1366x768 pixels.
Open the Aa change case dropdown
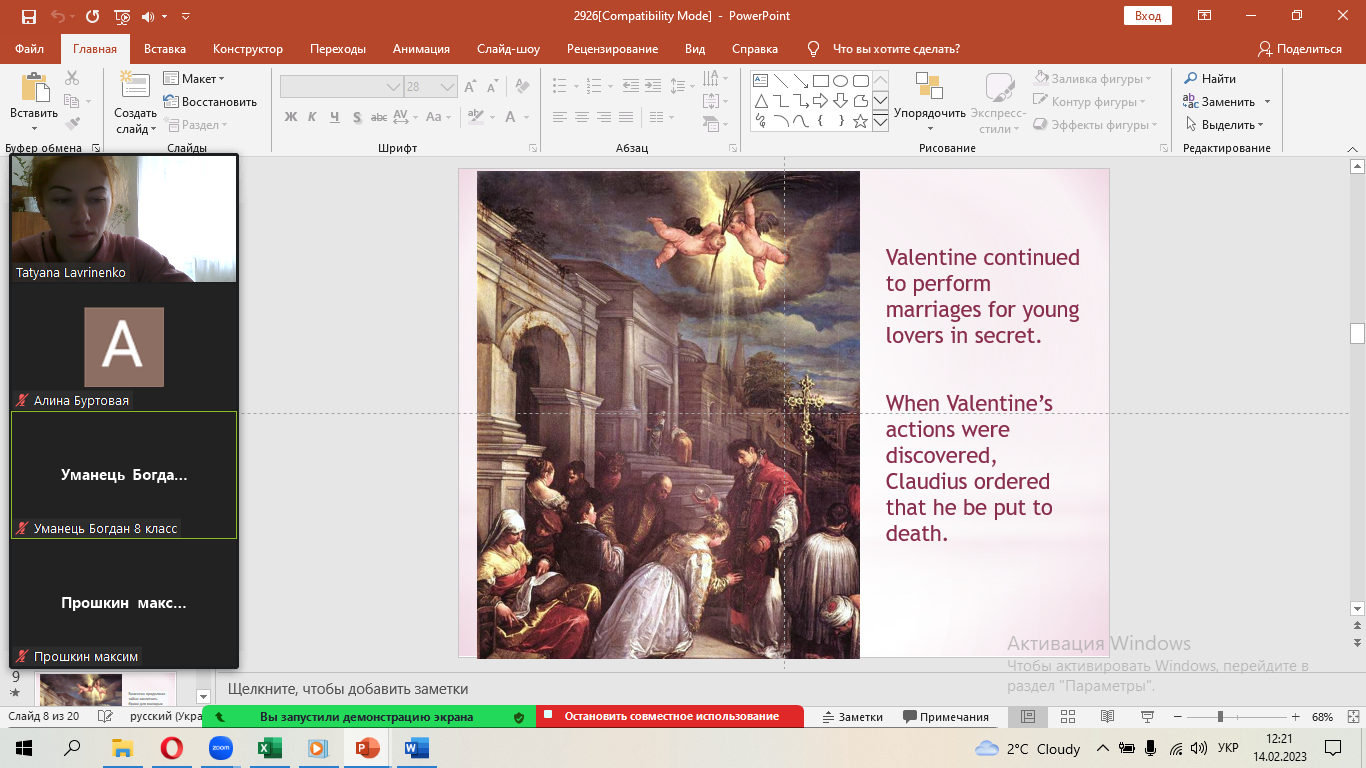click(x=439, y=117)
